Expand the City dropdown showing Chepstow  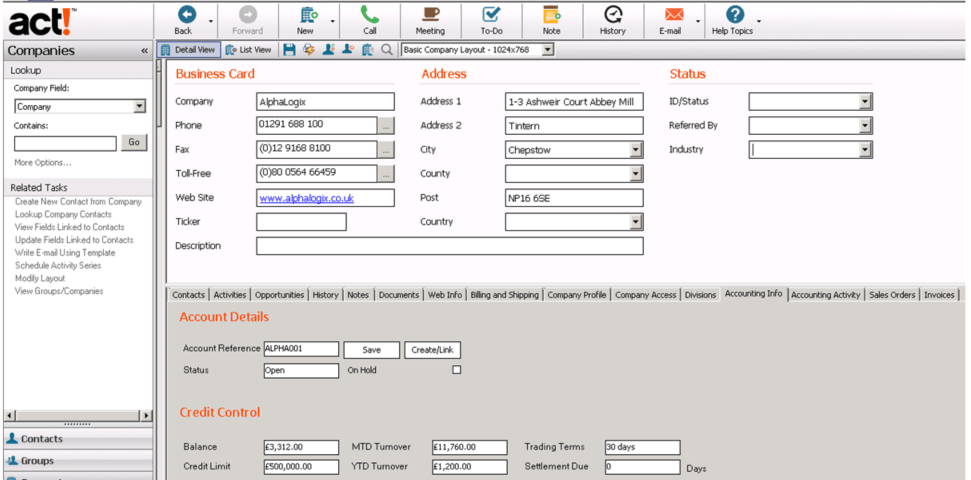pos(636,150)
